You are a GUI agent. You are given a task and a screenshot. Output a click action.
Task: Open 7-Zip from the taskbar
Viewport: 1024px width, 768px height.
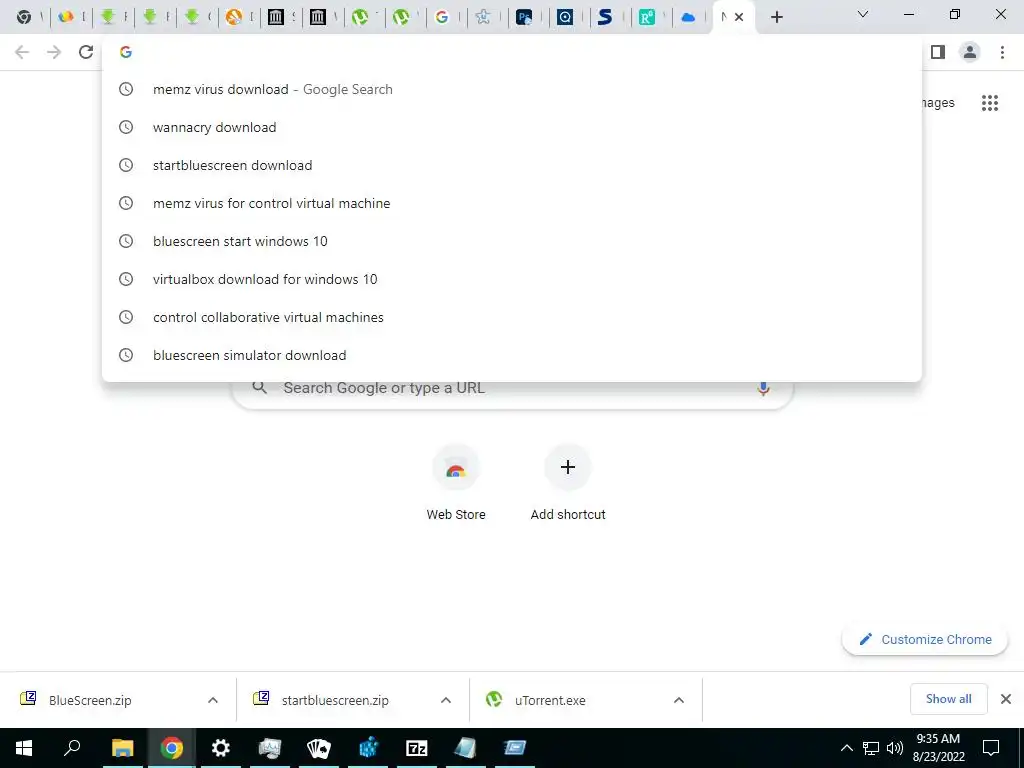(417, 748)
